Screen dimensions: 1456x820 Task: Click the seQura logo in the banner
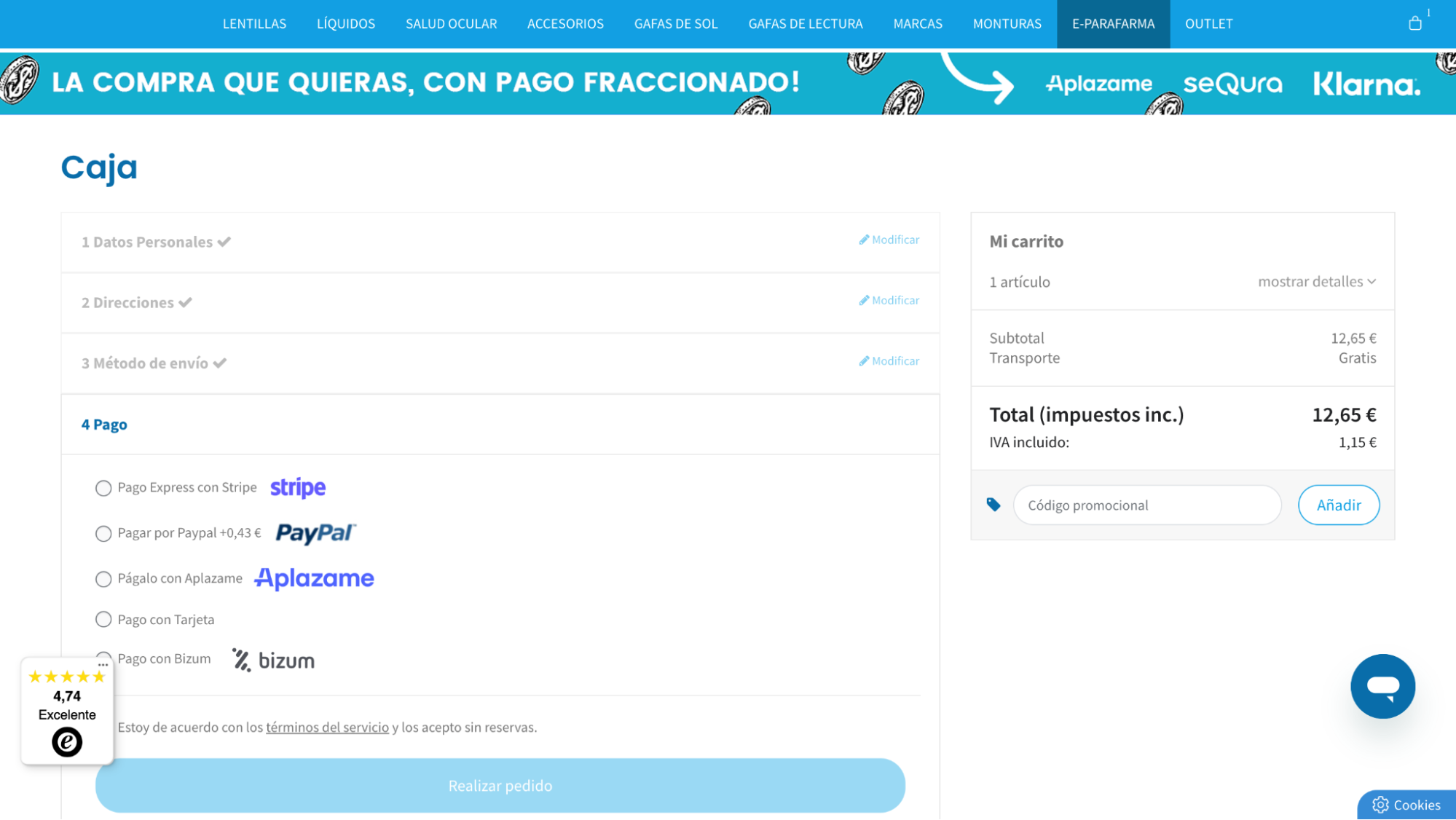pos(1232,84)
